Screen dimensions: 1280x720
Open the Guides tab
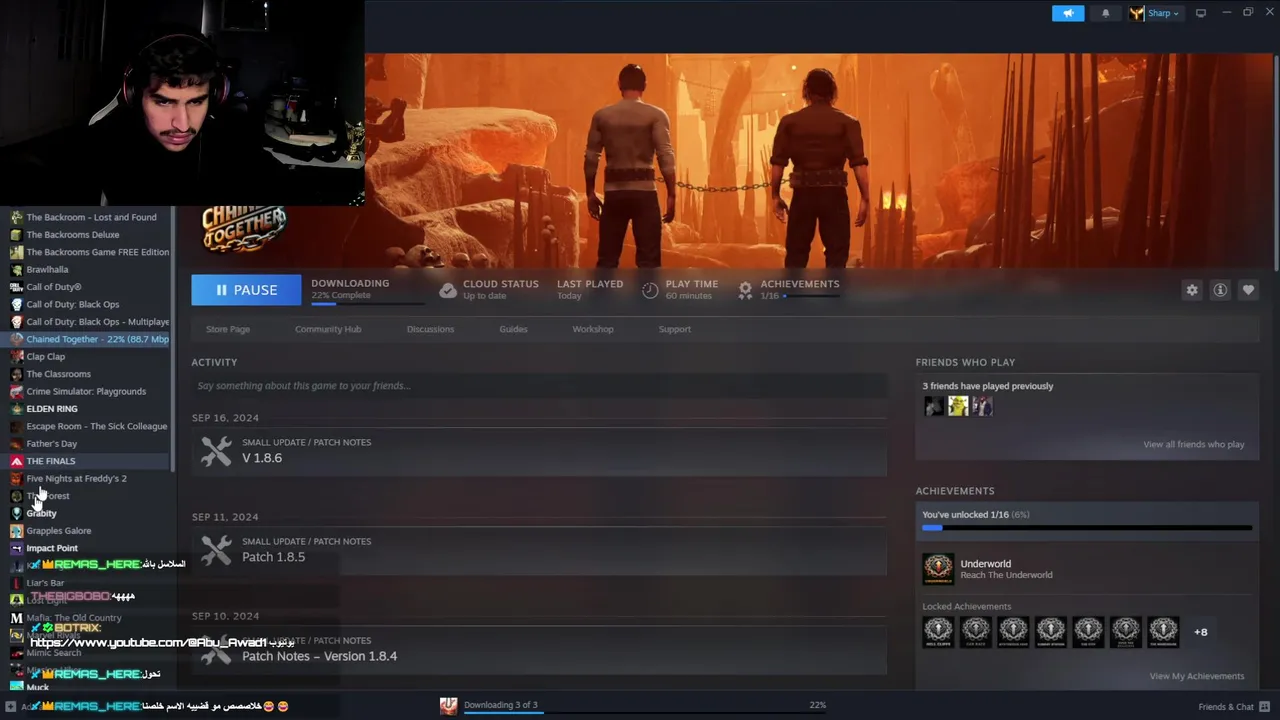(513, 329)
